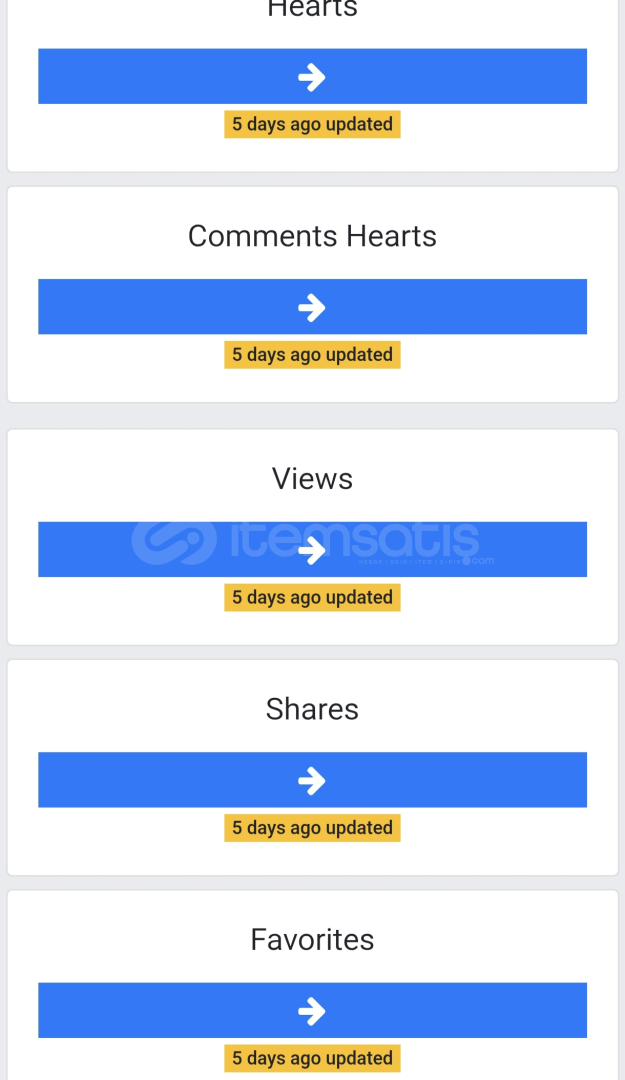Click the arrow icon under Hearts

pos(311,77)
